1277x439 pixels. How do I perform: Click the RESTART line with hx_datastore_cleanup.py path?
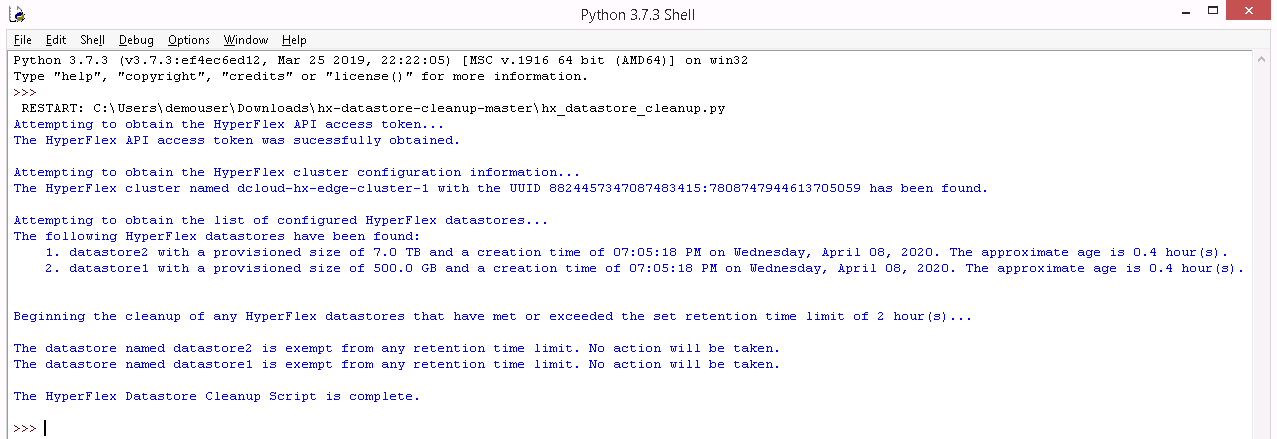click(x=373, y=108)
